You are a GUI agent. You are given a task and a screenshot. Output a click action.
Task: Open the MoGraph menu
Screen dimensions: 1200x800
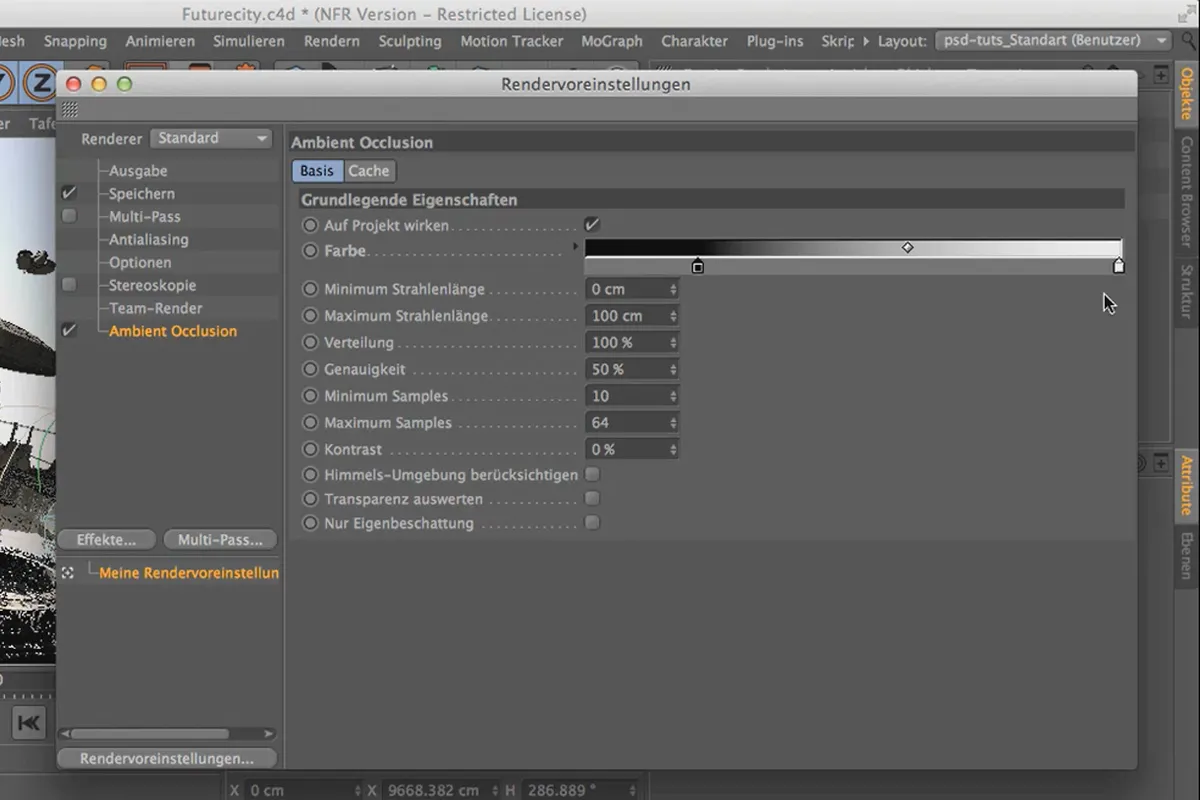pos(612,41)
